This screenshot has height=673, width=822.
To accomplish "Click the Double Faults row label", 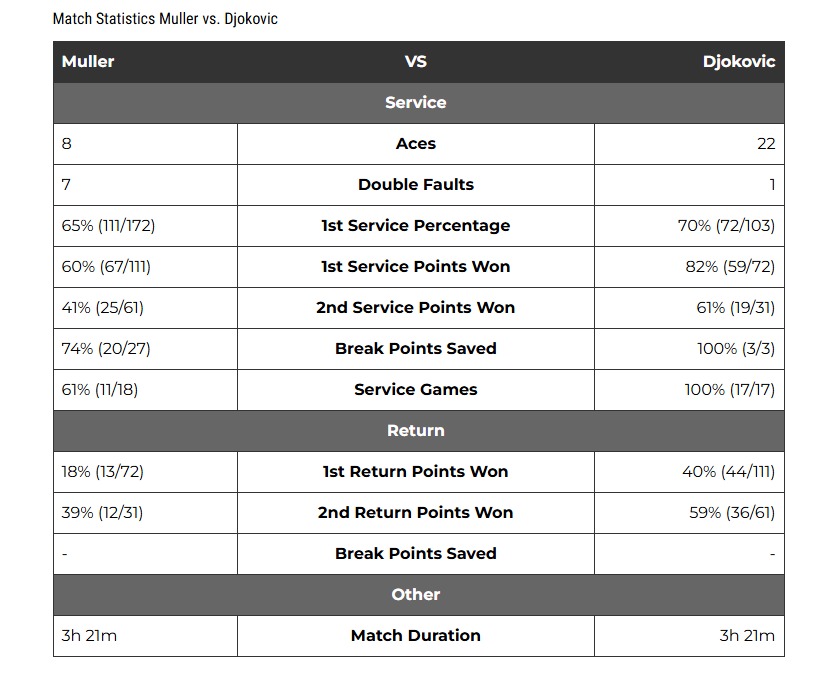I will pyautogui.click(x=416, y=184).
